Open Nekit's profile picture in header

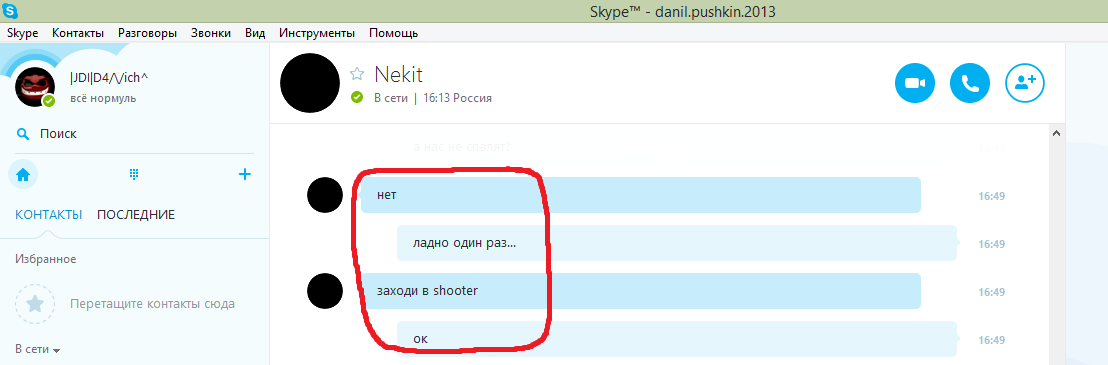point(310,83)
